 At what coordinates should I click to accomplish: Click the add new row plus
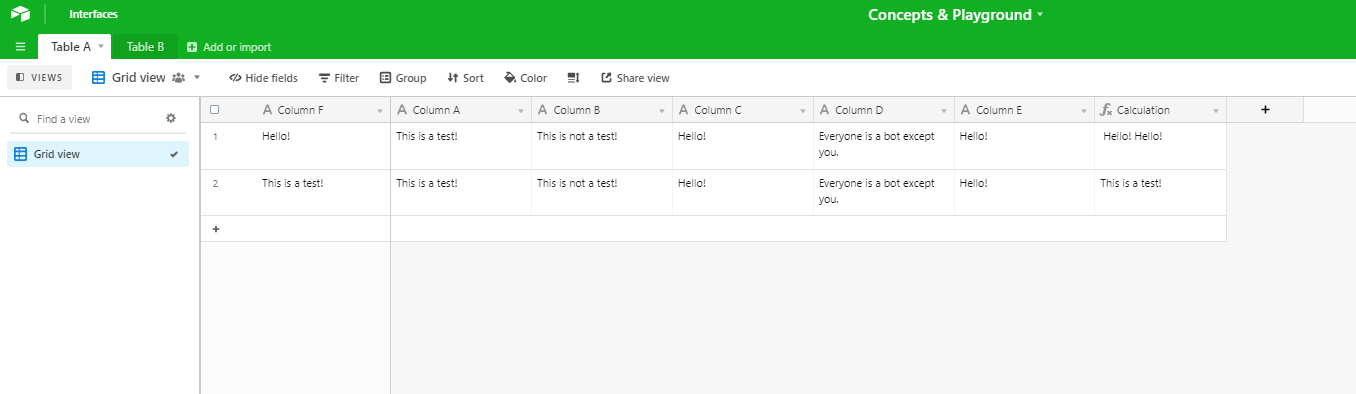[x=215, y=229]
